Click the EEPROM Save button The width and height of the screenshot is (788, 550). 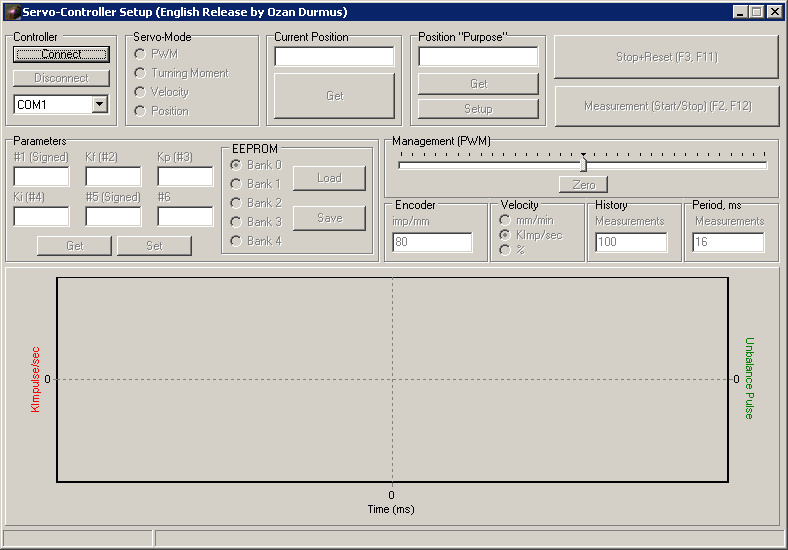[329, 218]
